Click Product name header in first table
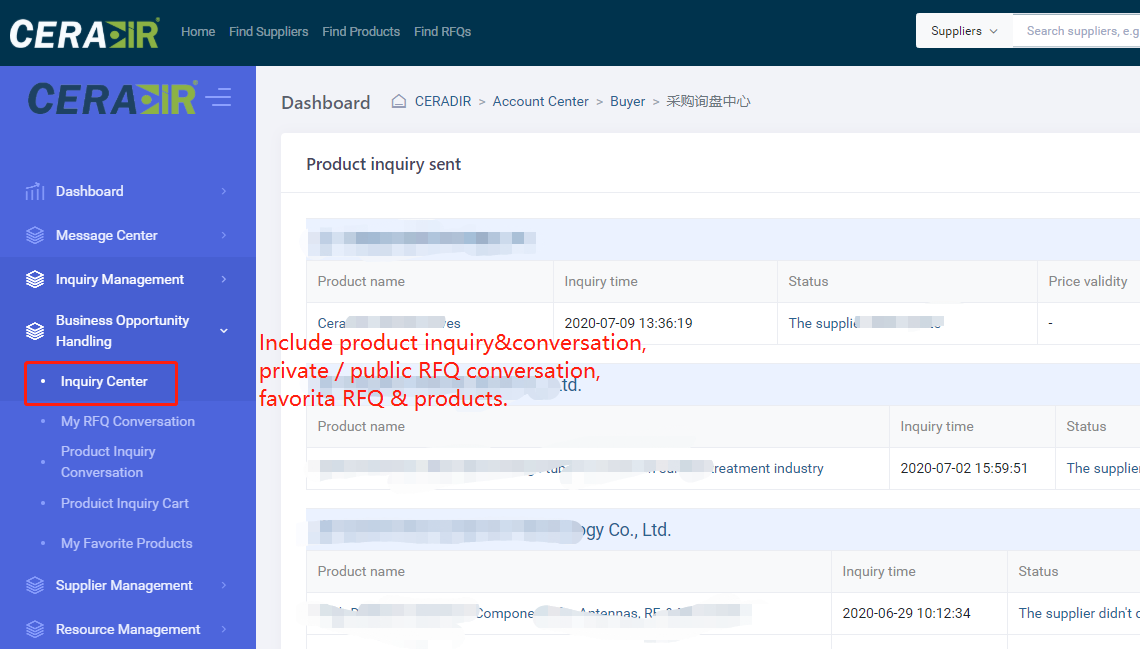The width and height of the screenshot is (1140, 649). 361,281
